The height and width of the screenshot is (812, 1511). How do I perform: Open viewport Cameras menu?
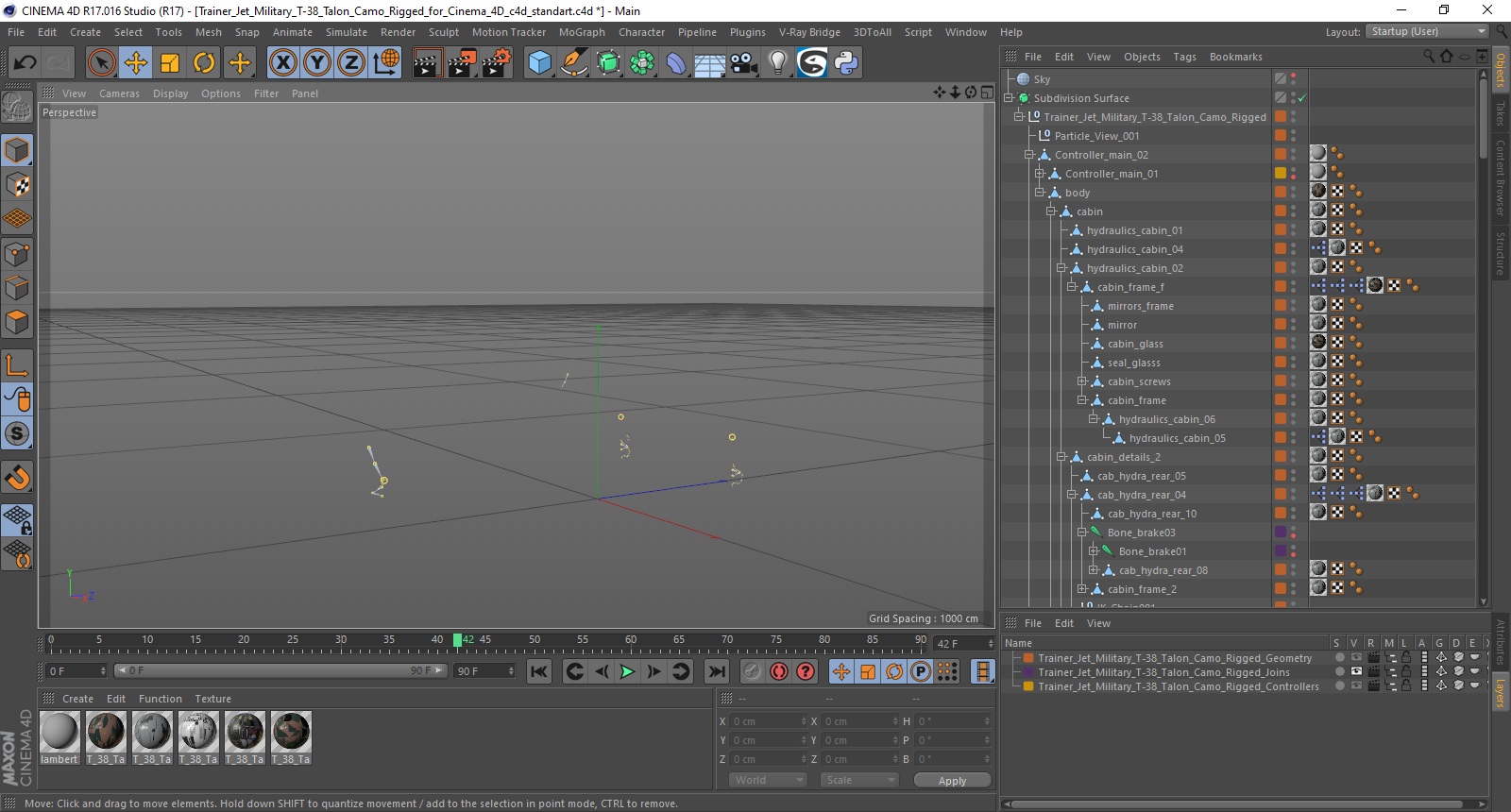click(x=119, y=93)
